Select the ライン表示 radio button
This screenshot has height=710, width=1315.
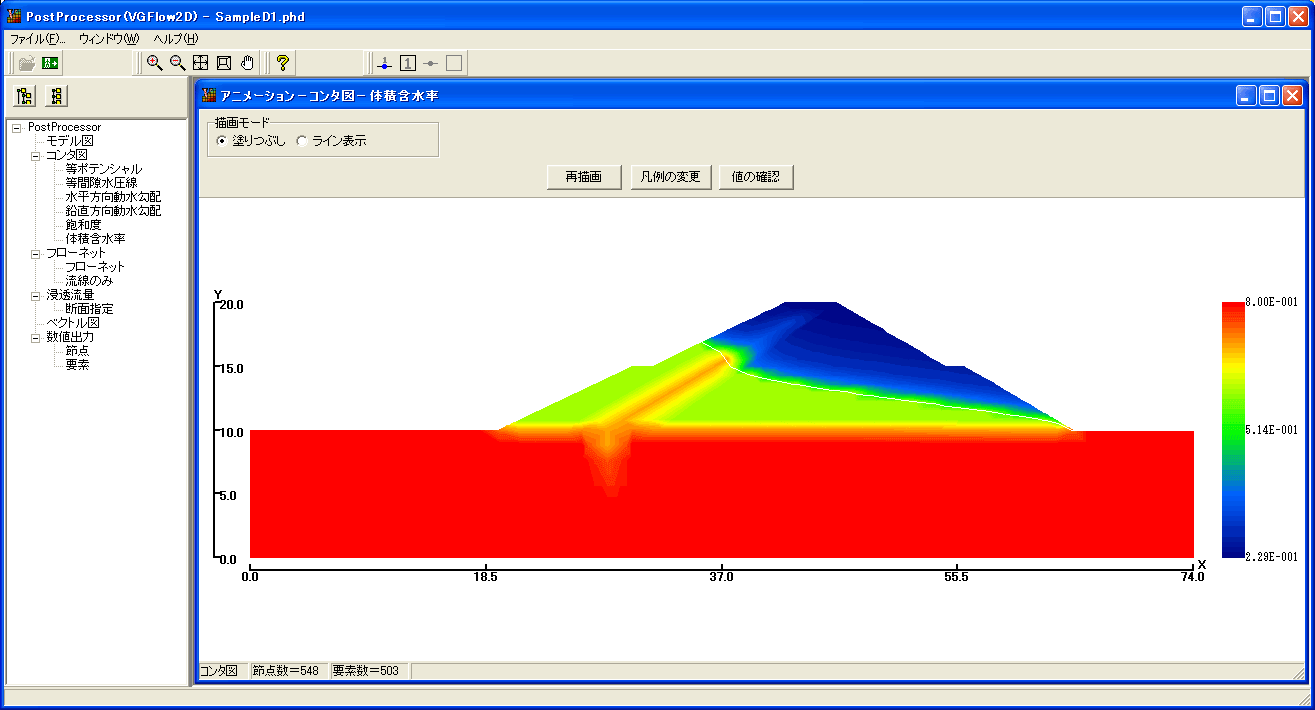pos(302,141)
